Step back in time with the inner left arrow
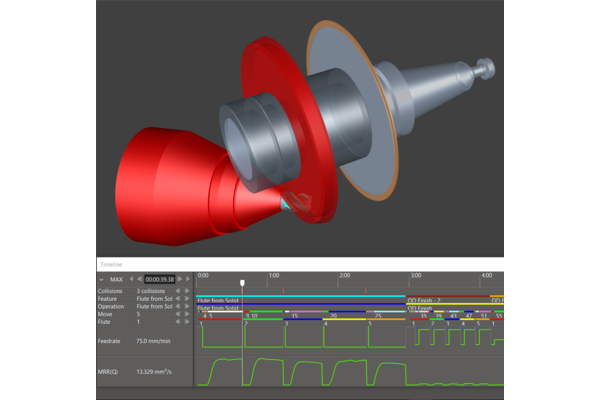 click(x=139, y=279)
